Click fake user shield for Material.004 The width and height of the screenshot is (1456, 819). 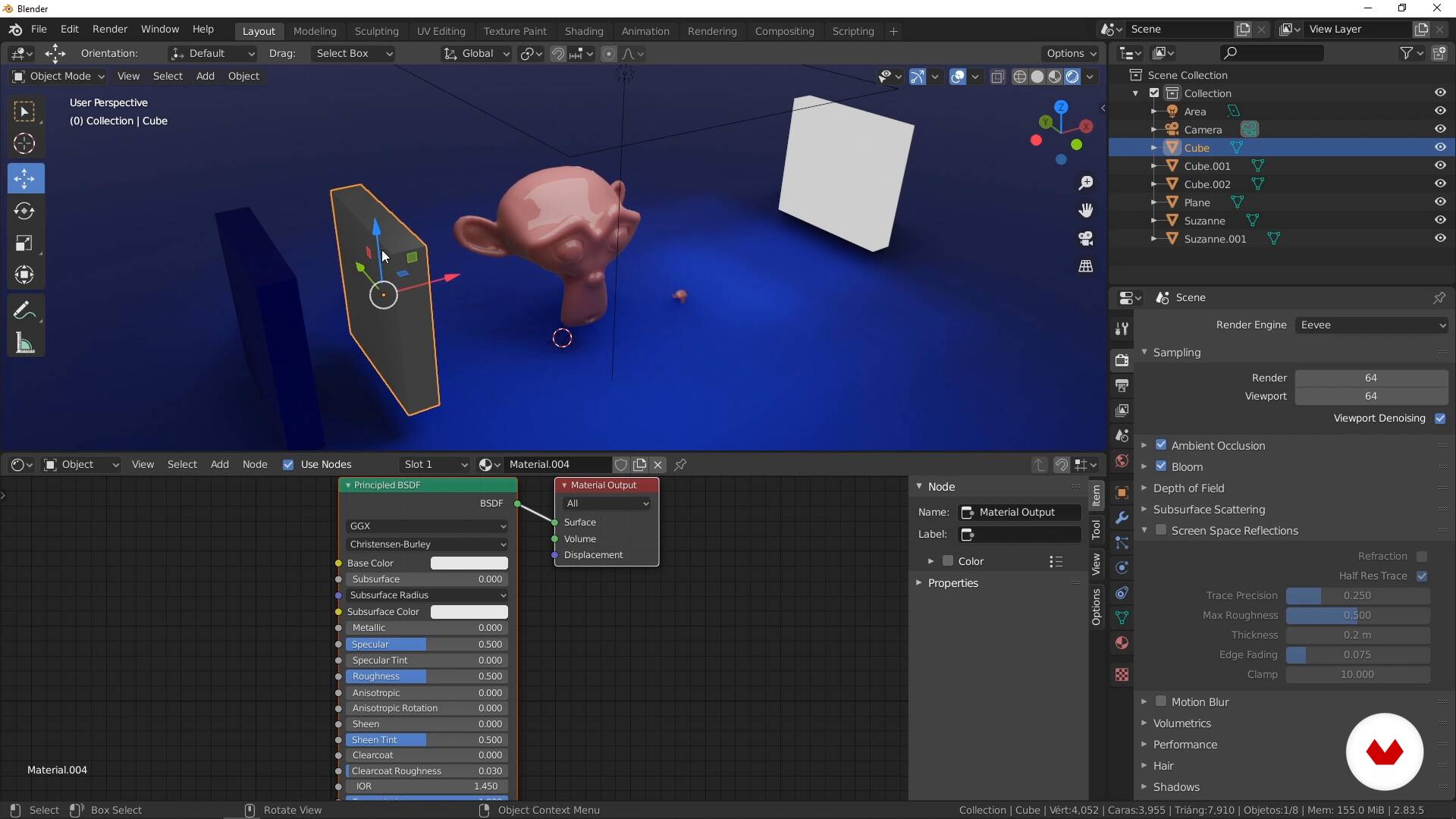(621, 465)
